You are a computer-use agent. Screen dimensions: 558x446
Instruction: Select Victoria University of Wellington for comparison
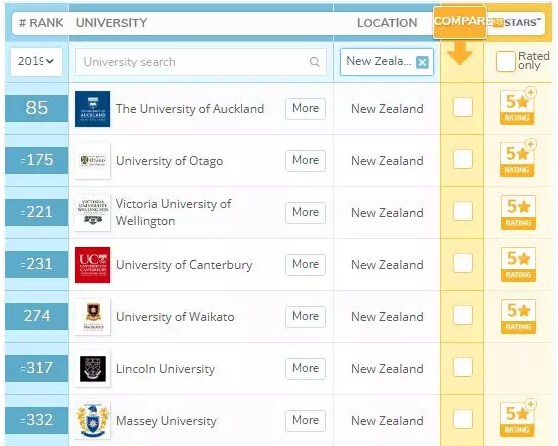pyautogui.click(x=463, y=211)
